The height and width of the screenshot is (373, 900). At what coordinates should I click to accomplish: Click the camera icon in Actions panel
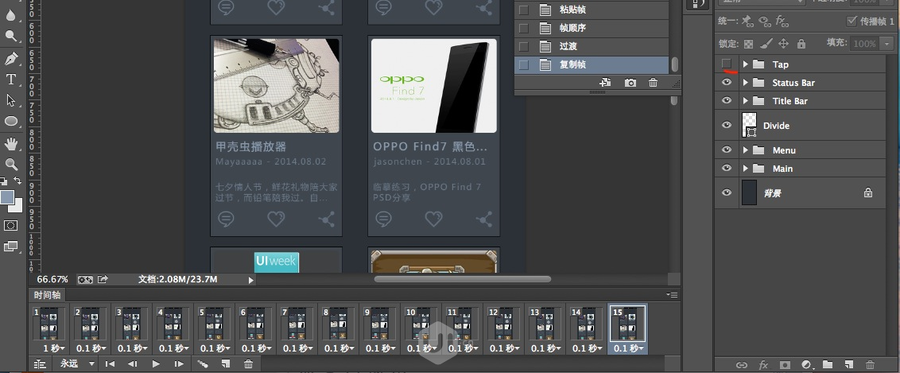630,83
